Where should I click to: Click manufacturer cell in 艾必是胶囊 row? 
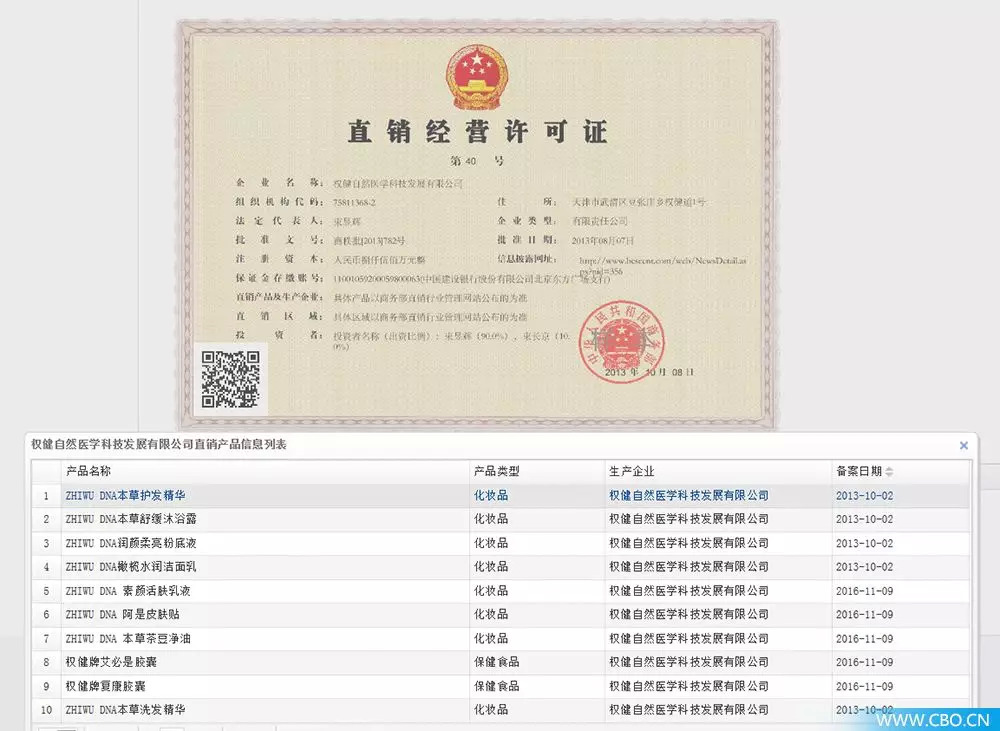pos(689,662)
